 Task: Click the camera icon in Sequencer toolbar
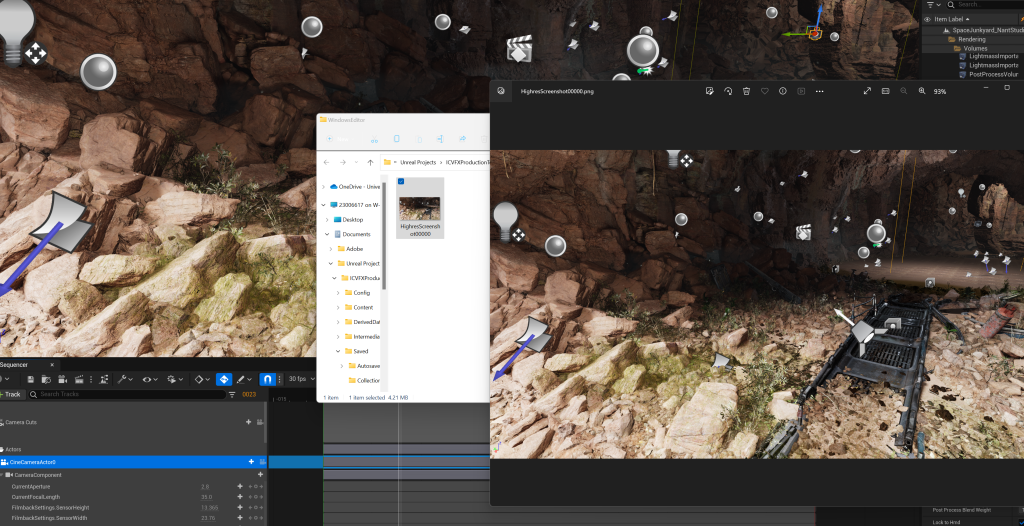coord(63,380)
